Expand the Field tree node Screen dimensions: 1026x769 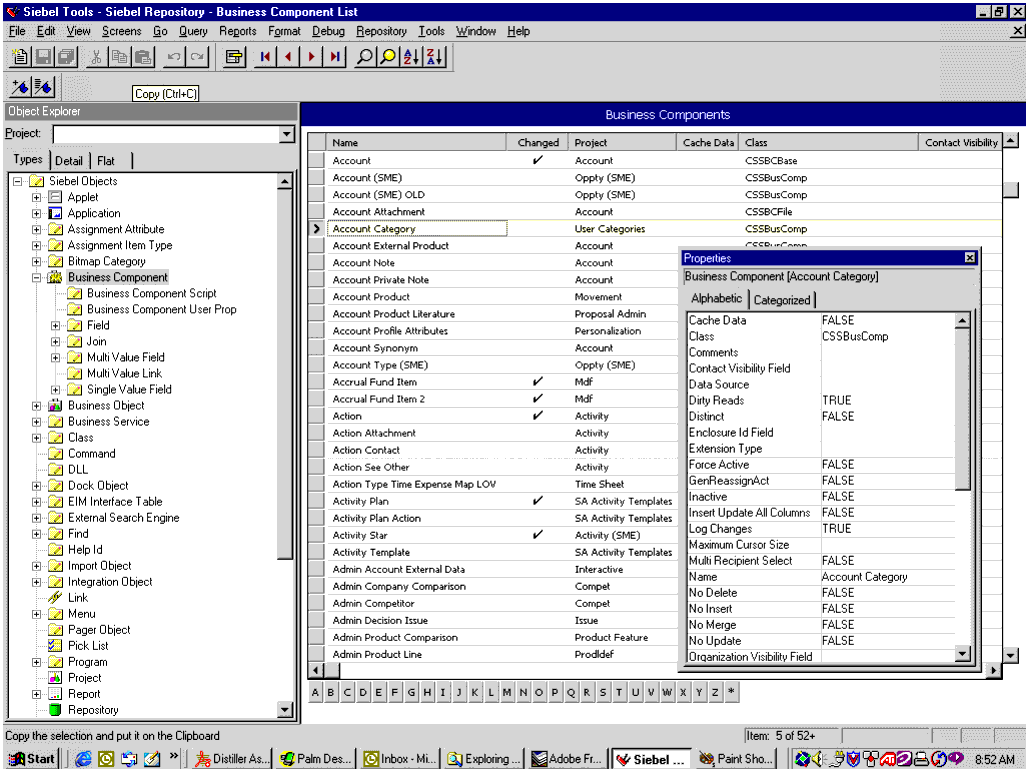tap(56, 325)
